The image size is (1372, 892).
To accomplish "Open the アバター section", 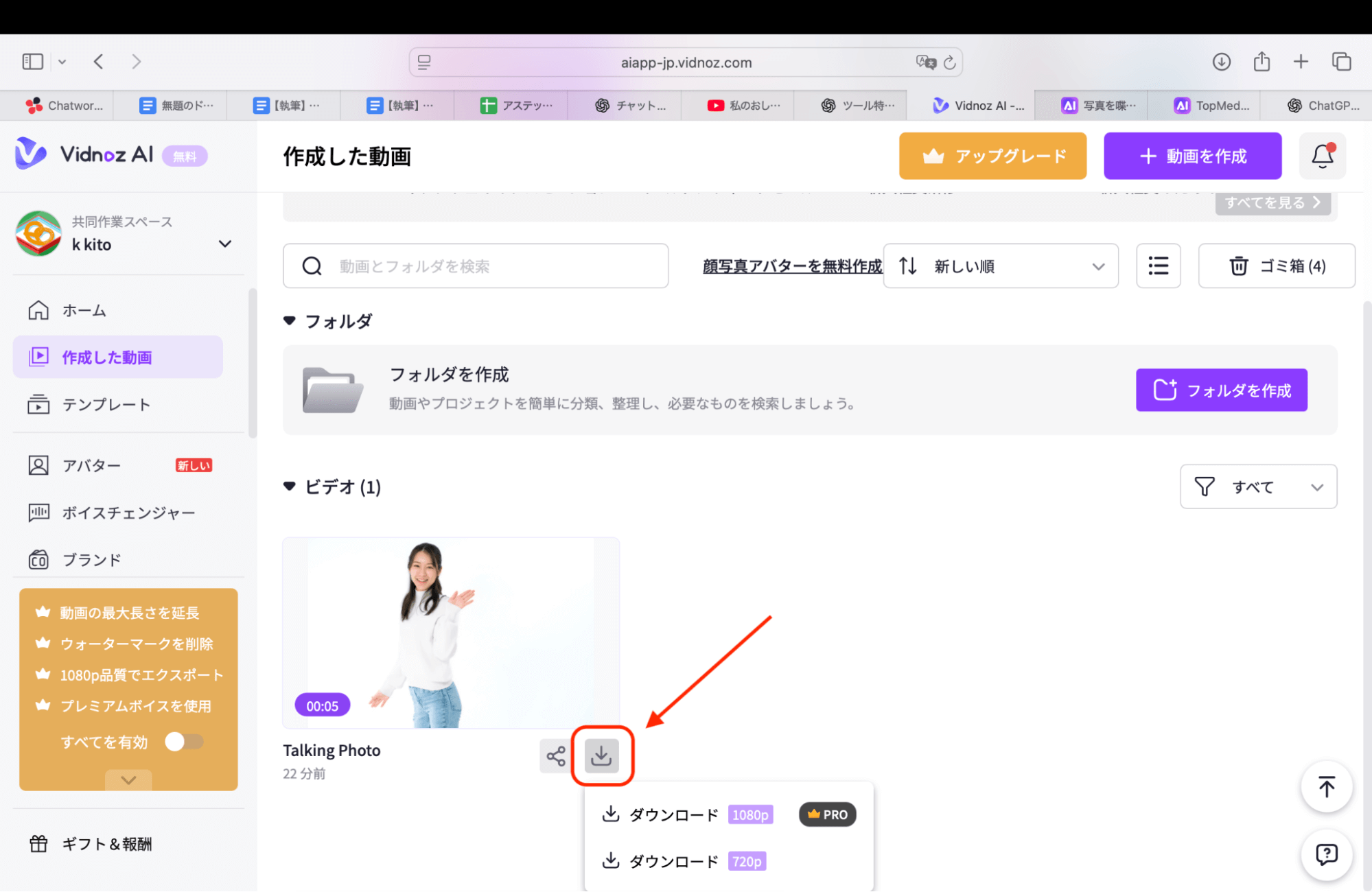I will point(91,465).
